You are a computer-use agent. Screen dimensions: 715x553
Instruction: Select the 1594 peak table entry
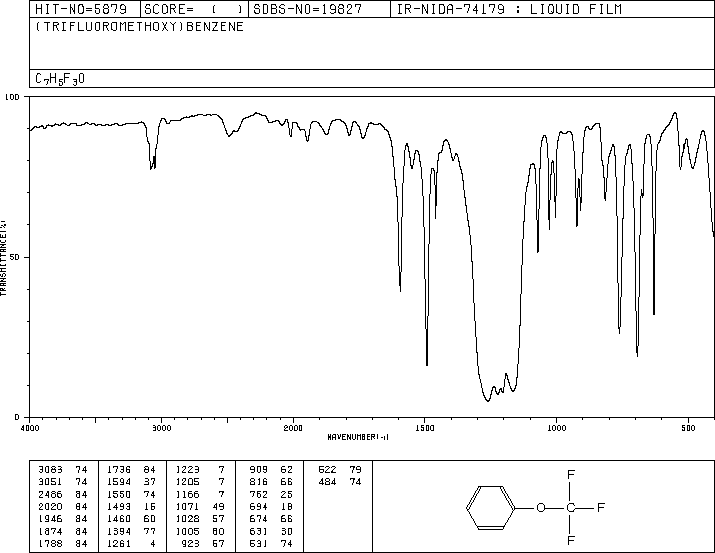(131, 482)
